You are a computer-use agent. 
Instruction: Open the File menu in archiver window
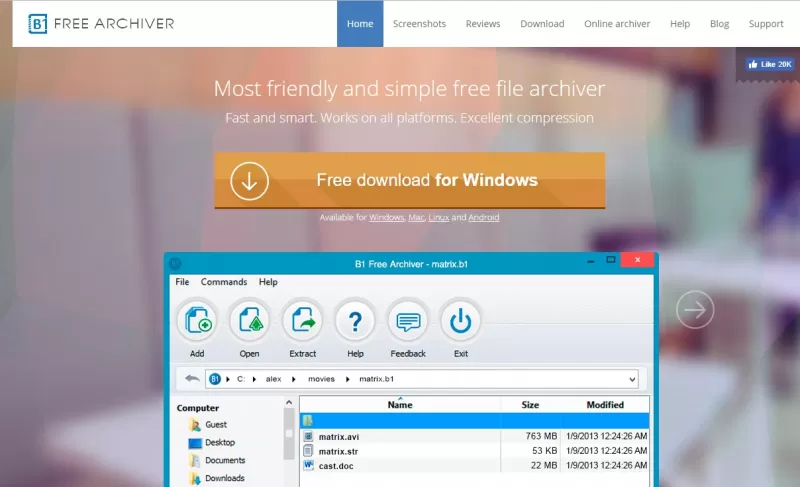point(182,282)
